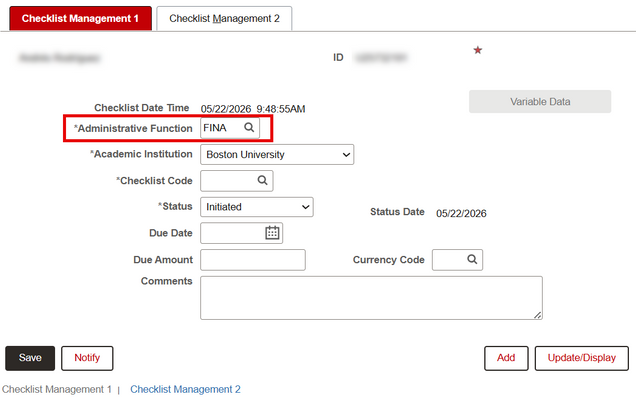Expand Status dropdown showing Initiated
This screenshot has width=636, height=400.
(x=257, y=207)
